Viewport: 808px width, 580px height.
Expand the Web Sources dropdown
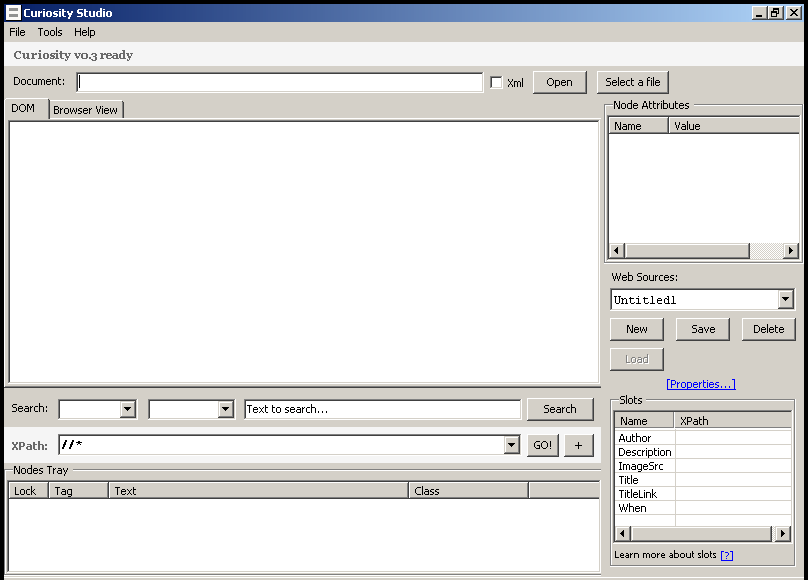click(785, 299)
